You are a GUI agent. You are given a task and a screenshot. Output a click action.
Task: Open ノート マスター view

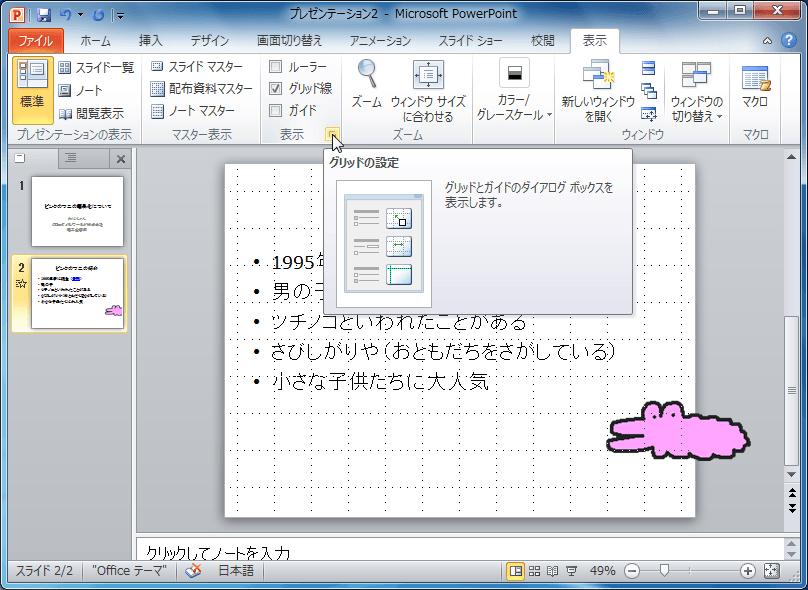193,111
